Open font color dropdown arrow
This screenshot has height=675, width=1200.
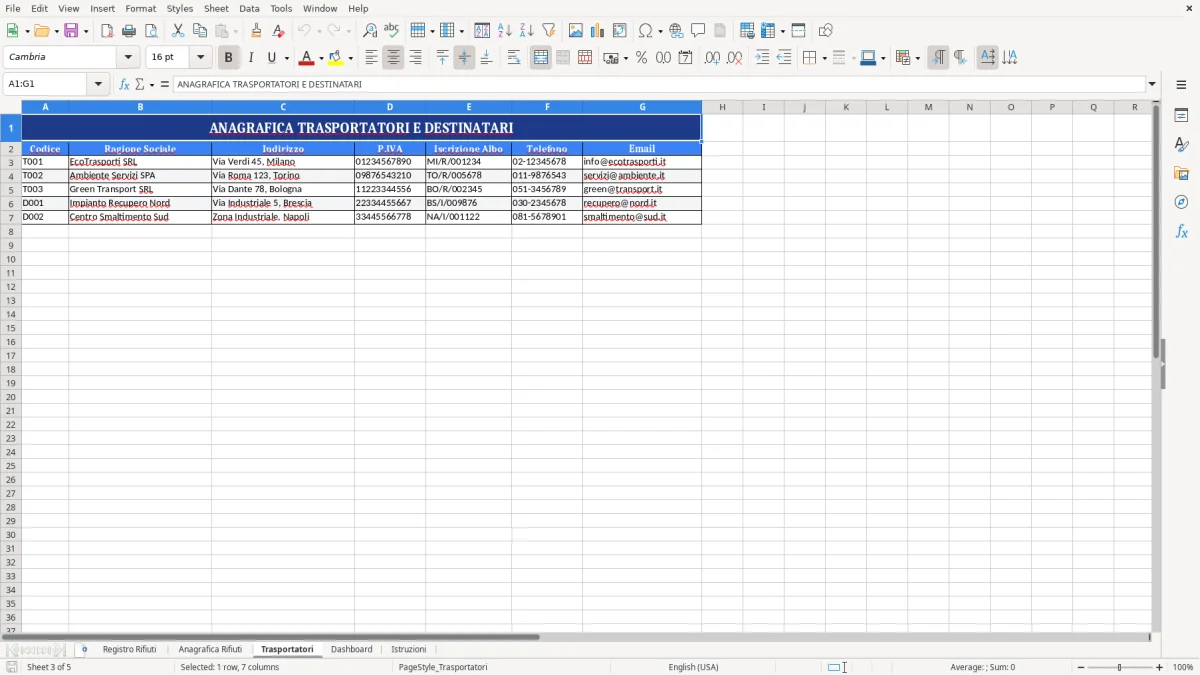point(321,58)
